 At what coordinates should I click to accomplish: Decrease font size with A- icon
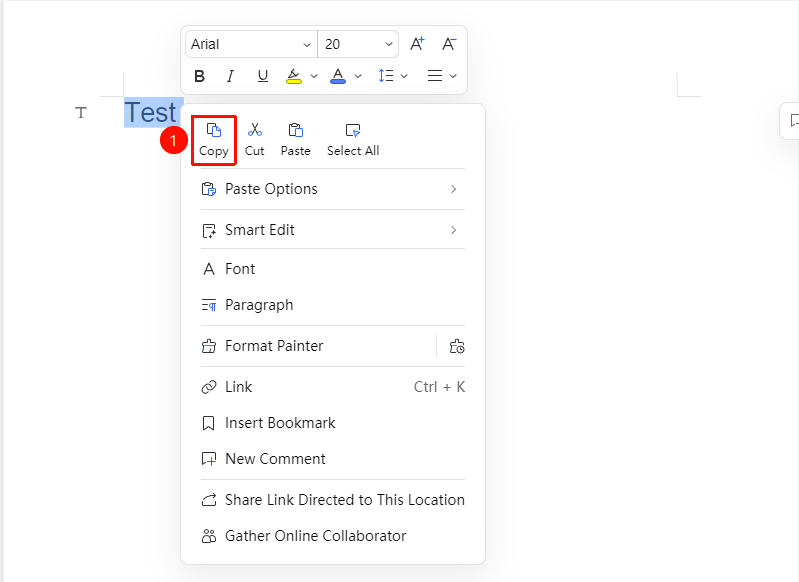point(449,44)
